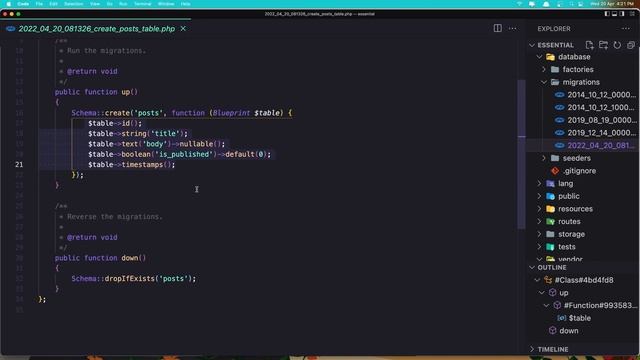
Task: Collapse the database folder chevron
Action: tap(539, 57)
